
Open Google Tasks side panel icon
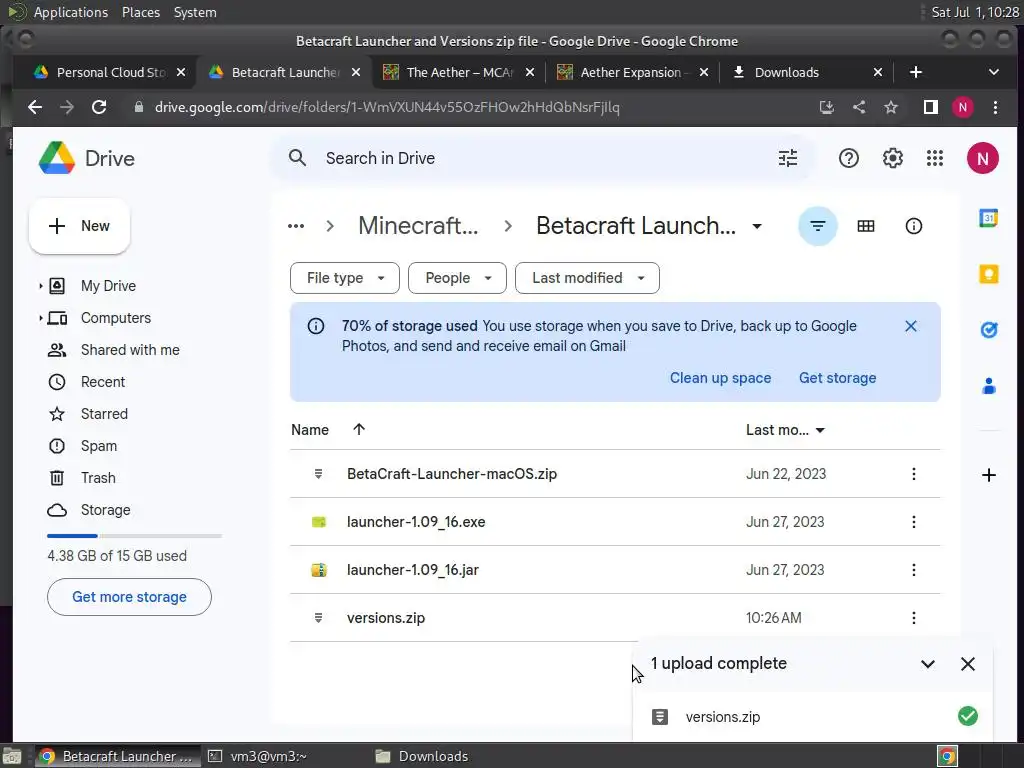[989, 330]
